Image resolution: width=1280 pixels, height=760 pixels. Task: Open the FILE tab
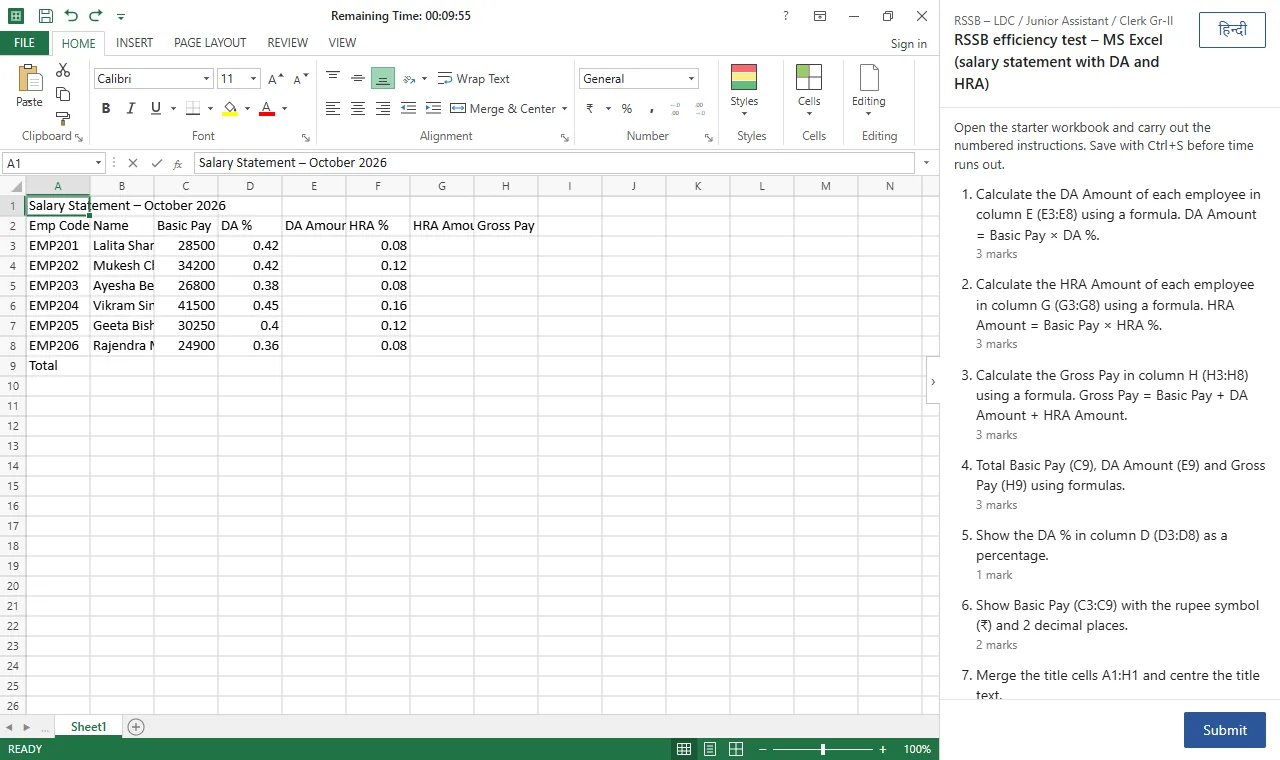point(25,43)
